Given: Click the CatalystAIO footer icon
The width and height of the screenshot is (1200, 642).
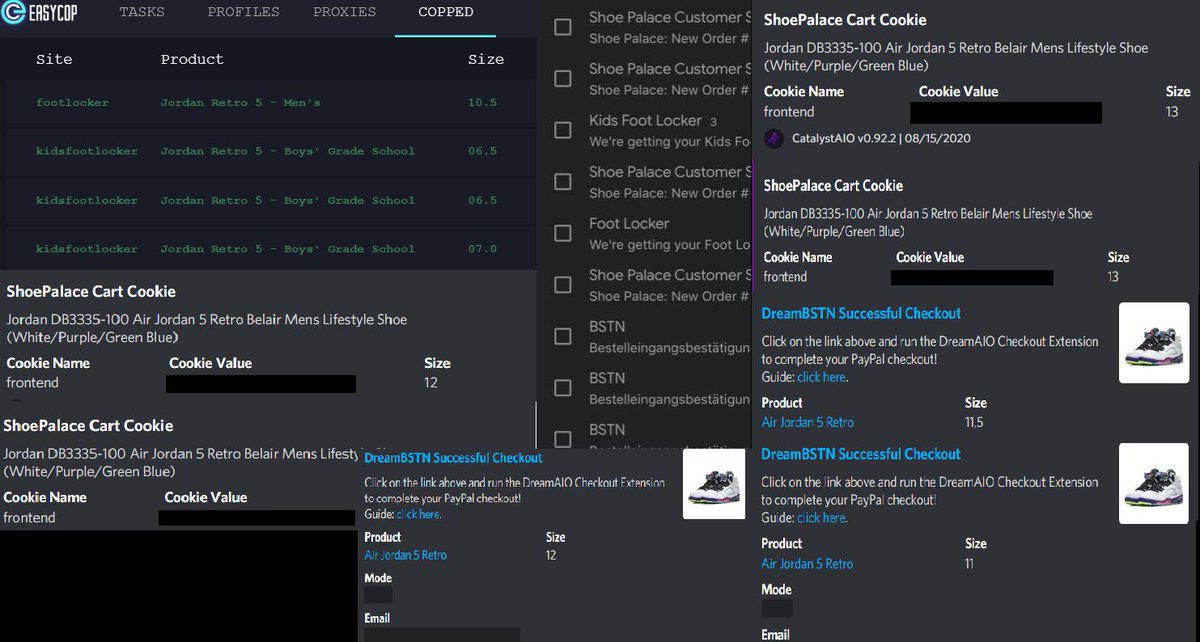Looking at the screenshot, I should (774, 139).
